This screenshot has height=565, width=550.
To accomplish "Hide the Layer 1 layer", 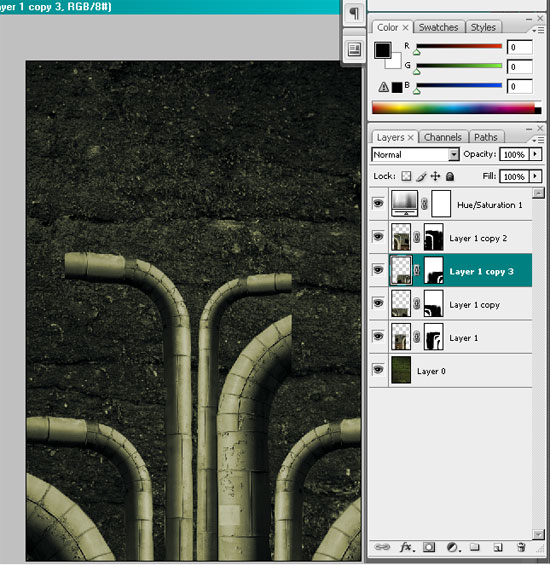I will click(x=378, y=336).
